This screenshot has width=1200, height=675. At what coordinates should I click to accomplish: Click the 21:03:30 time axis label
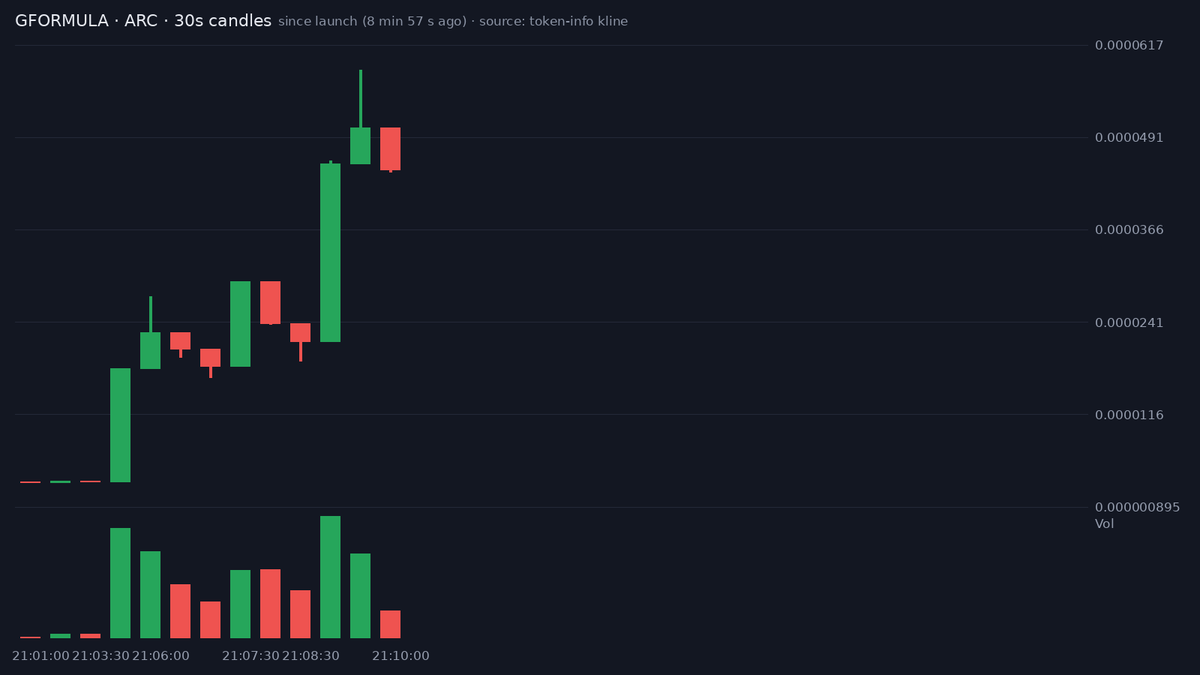tap(101, 656)
